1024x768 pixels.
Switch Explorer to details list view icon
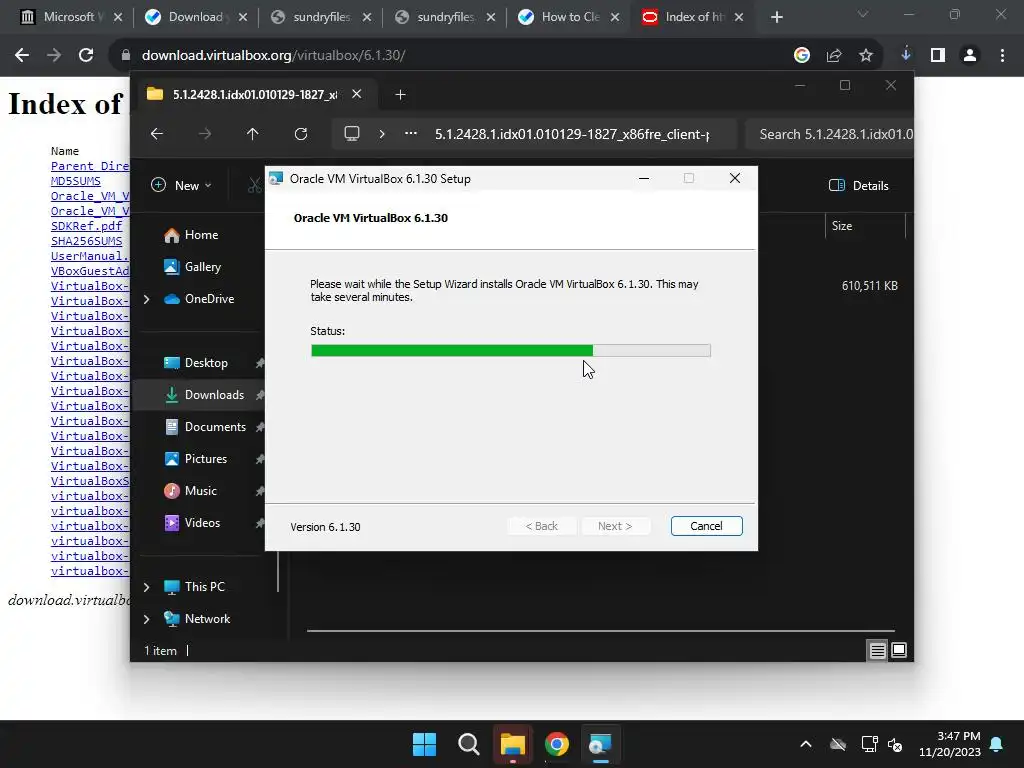tap(877, 650)
